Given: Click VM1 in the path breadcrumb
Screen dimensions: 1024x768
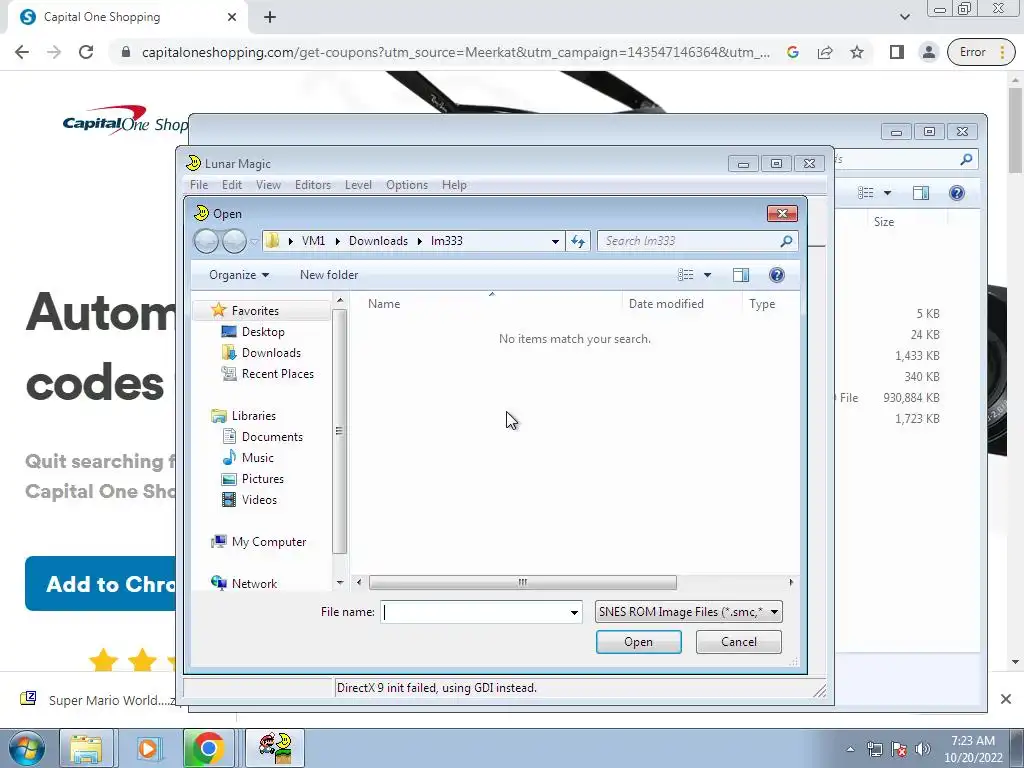Looking at the screenshot, I should pyautogui.click(x=313, y=241).
